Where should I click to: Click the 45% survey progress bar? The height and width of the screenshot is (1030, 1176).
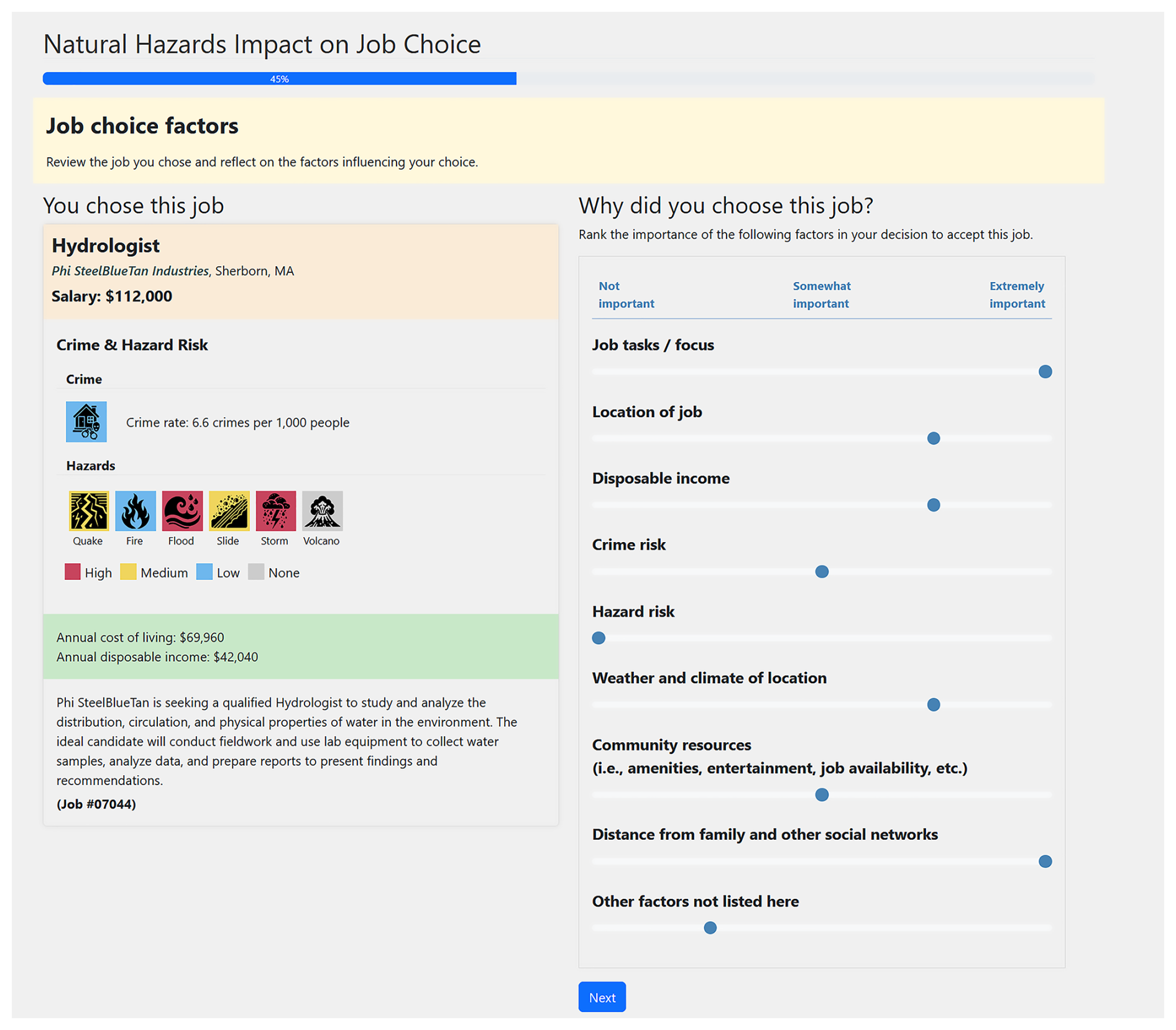coord(279,79)
